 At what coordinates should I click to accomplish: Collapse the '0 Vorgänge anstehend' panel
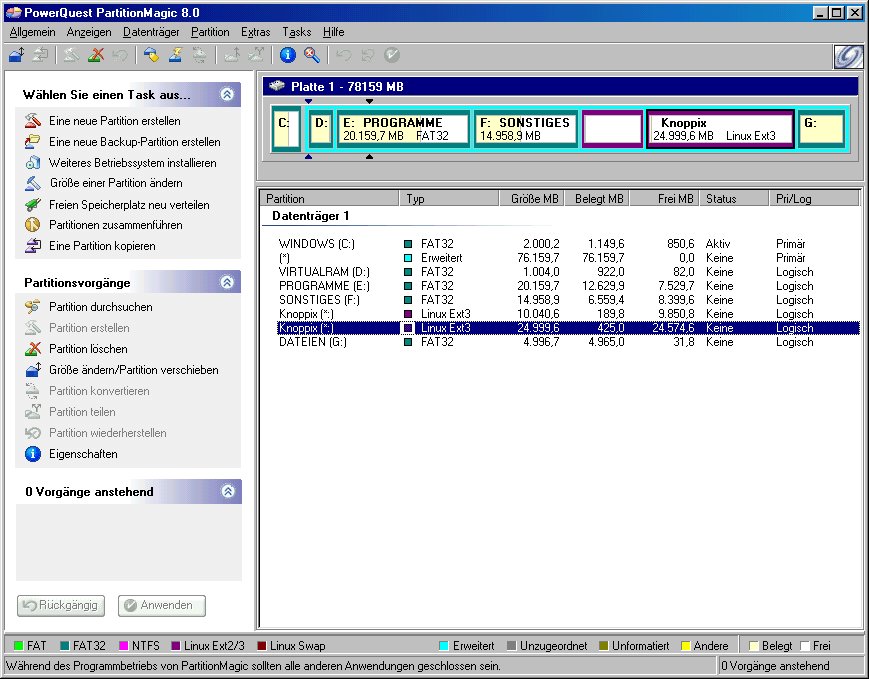click(x=228, y=491)
